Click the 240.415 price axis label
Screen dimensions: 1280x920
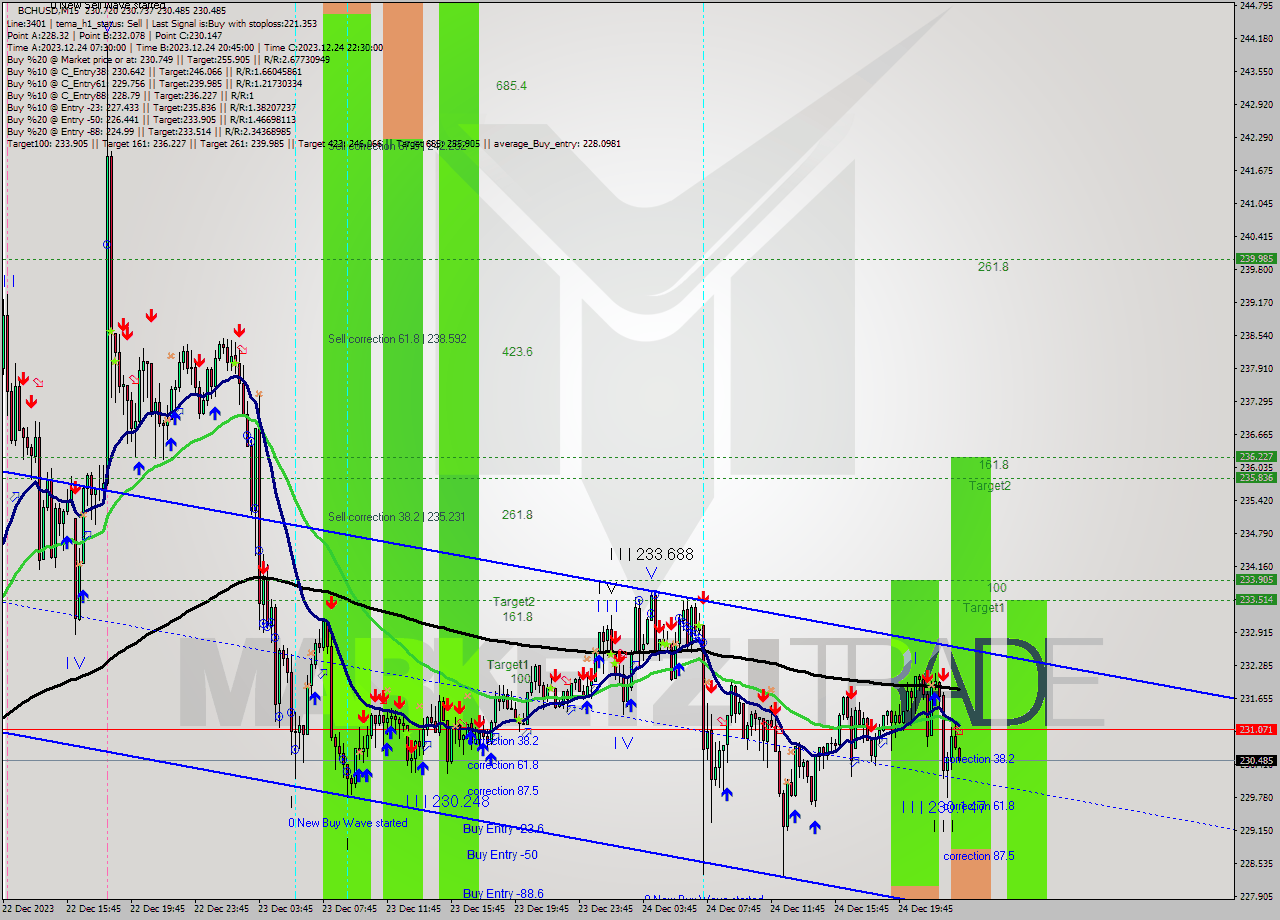pyautogui.click(x=1256, y=236)
